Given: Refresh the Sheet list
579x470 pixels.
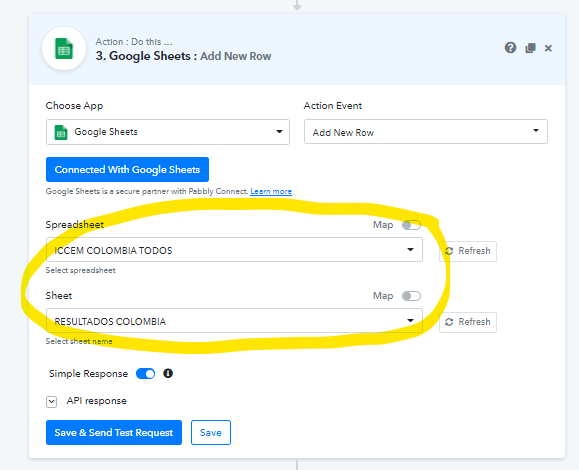Looking at the screenshot, I should pyautogui.click(x=468, y=322).
